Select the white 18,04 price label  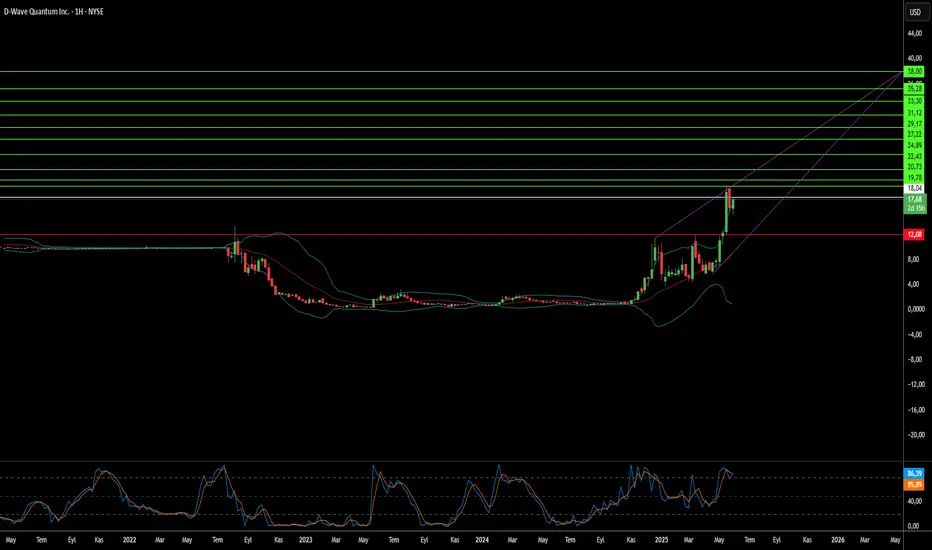914,187
